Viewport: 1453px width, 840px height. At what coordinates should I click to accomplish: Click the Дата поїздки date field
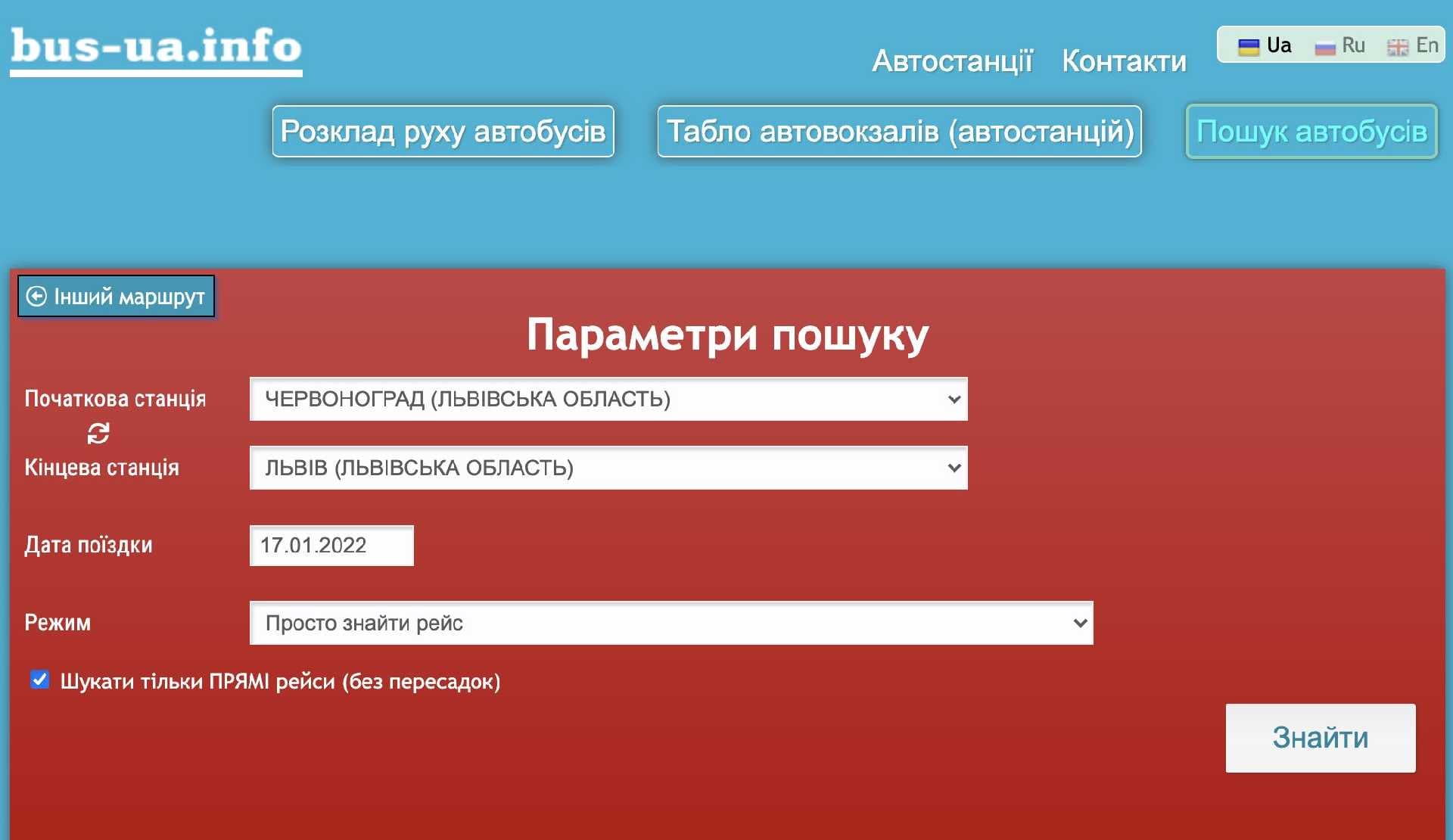331,545
